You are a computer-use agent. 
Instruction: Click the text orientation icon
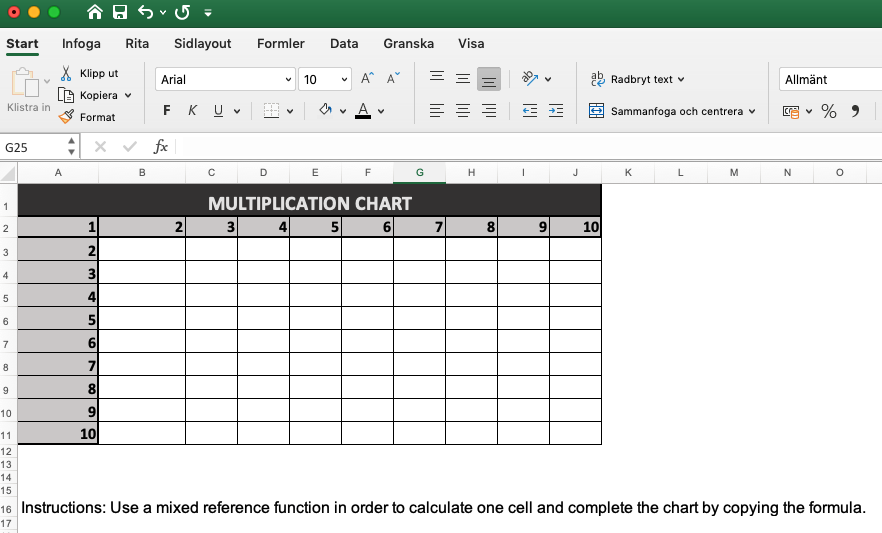(530, 79)
